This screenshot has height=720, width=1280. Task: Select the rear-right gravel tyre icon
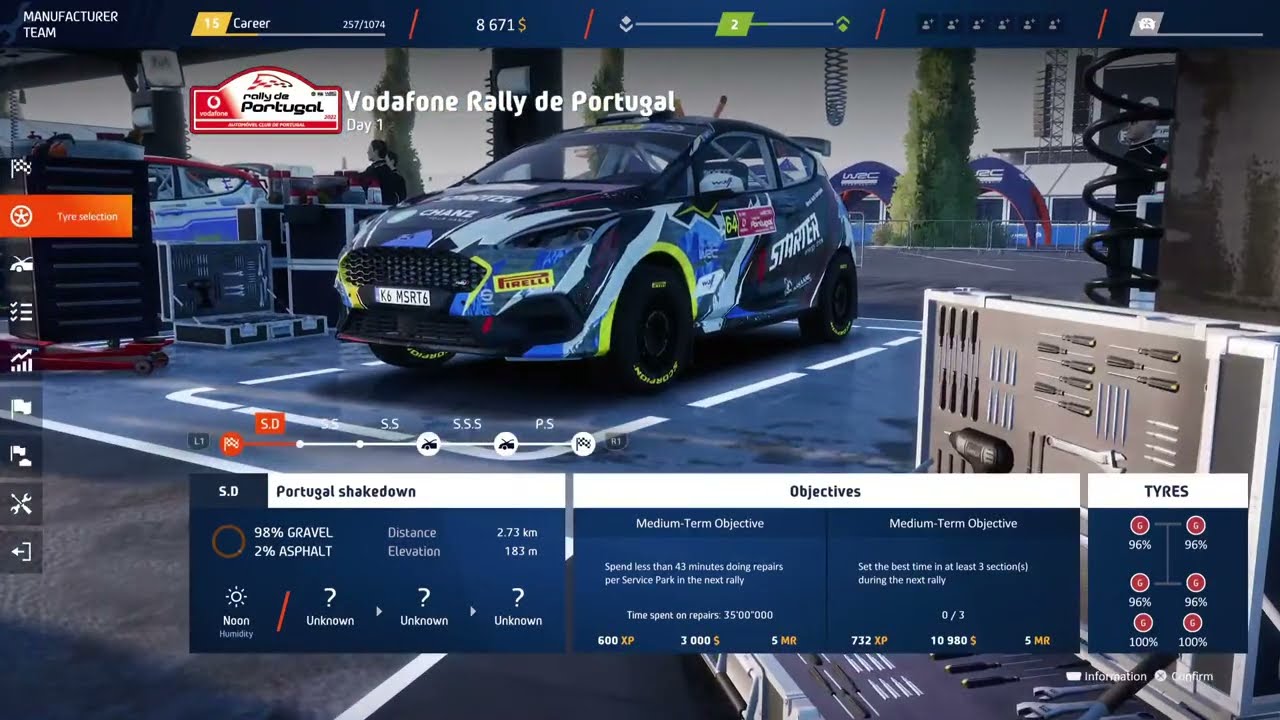point(1195,582)
